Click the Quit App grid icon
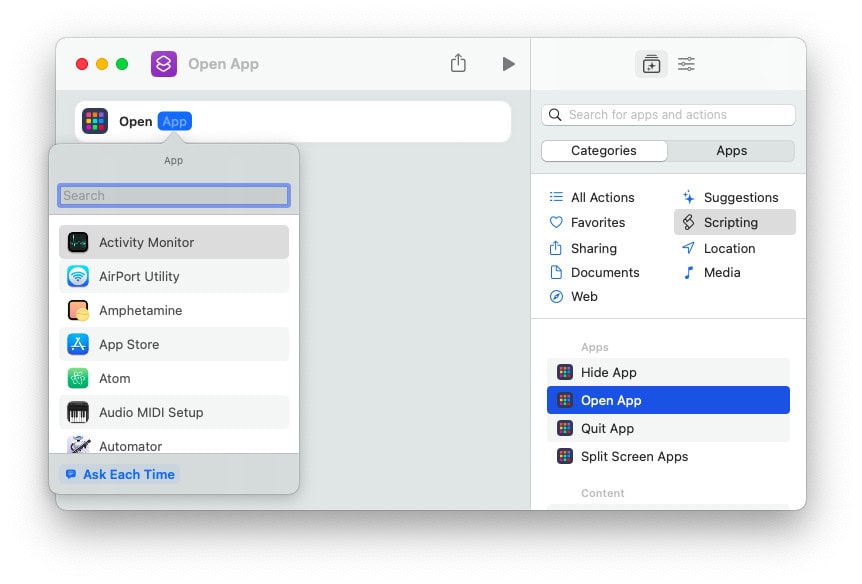This screenshot has width=862, height=584. pyautogui.click(x=565, y=428)
